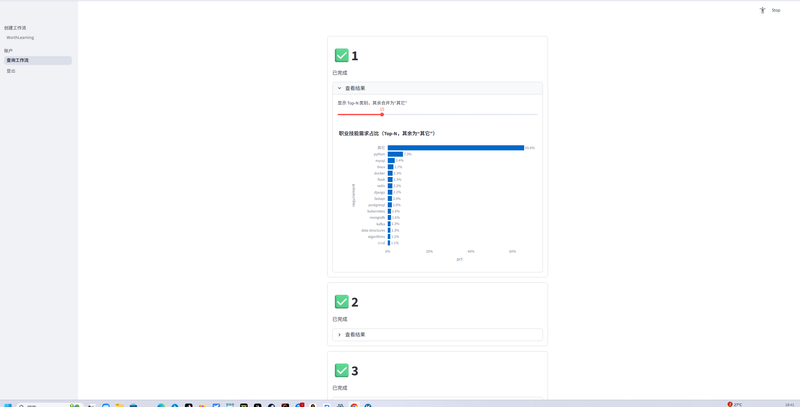Click the data structures axis label
The height and width of the screenshot is (407, 800).
373,231
